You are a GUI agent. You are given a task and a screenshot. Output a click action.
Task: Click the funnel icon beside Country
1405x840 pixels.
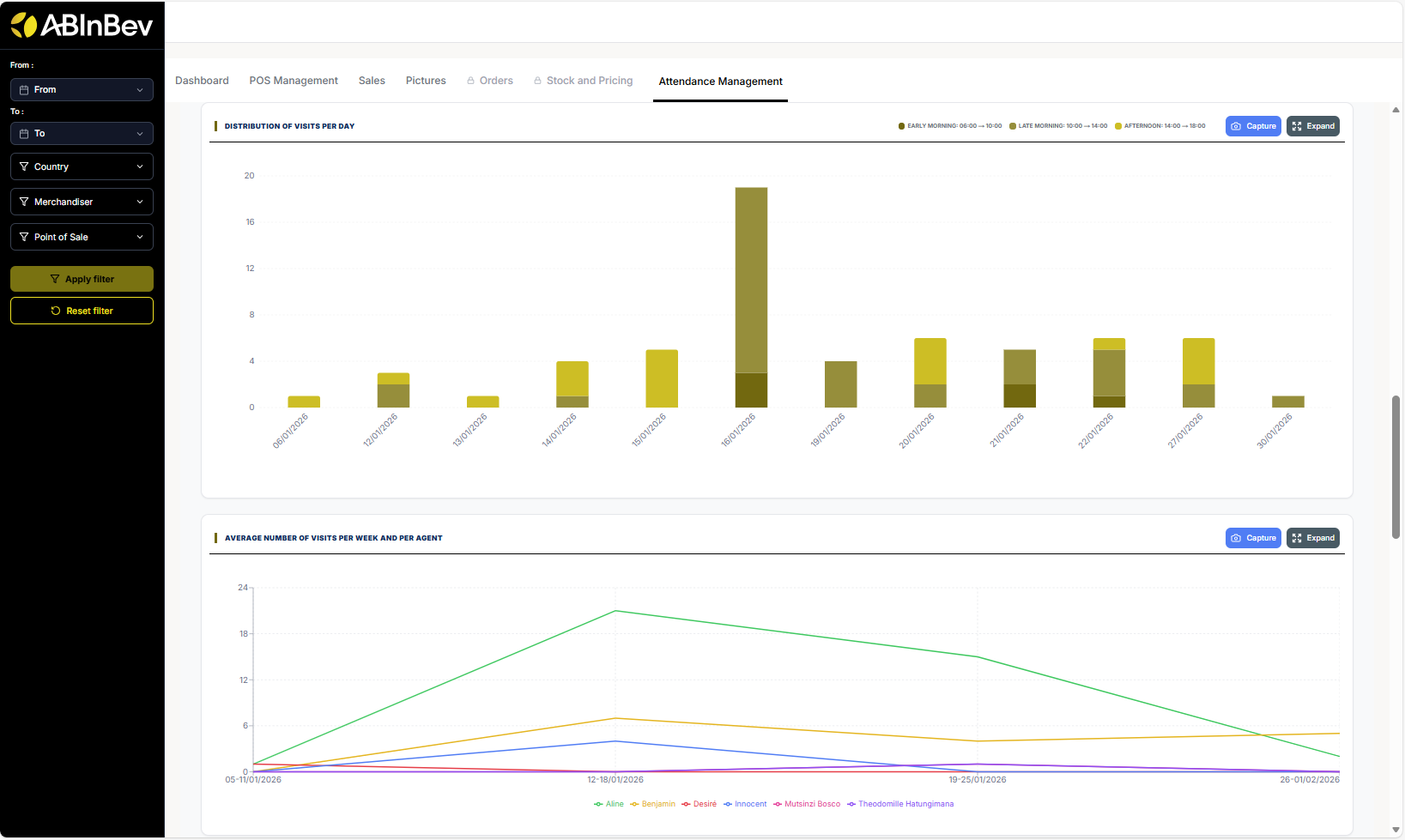(x=24, y=166)
